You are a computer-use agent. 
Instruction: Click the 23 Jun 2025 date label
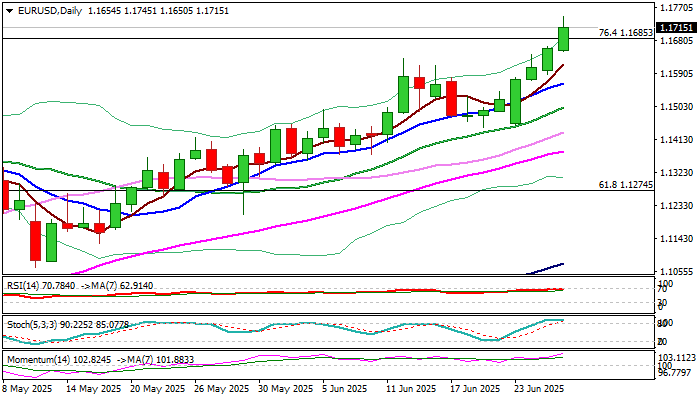click(x=539, y=389)
